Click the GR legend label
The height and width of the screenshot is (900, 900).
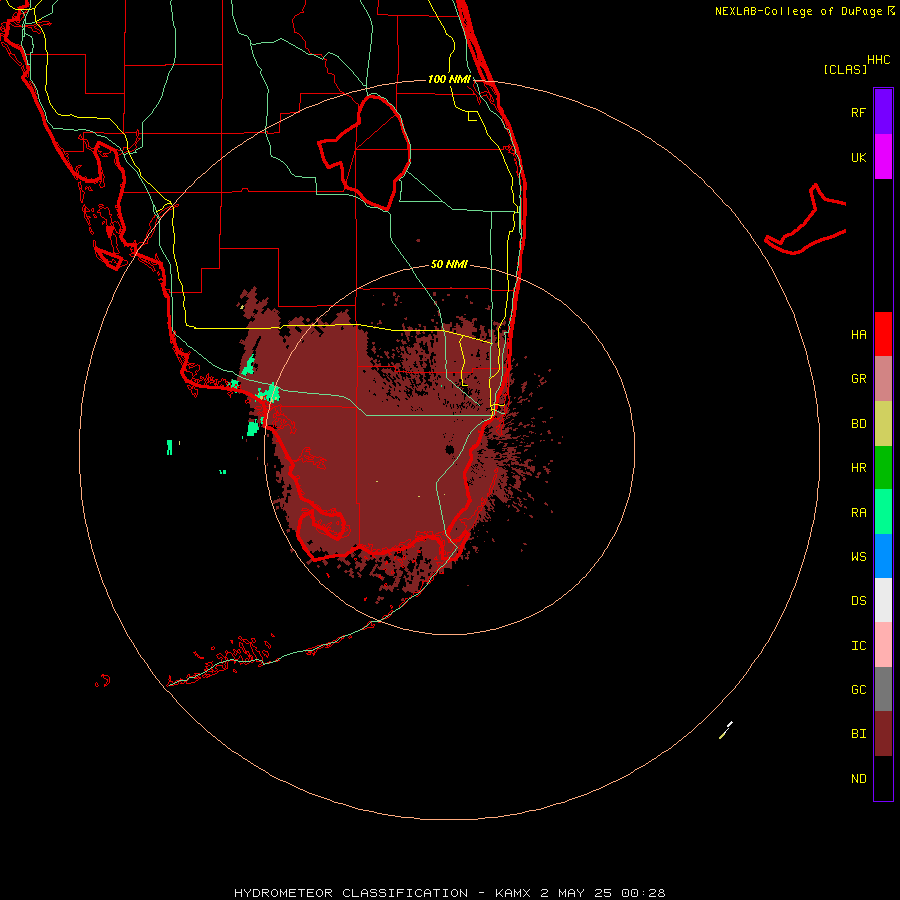click(858, 379)
